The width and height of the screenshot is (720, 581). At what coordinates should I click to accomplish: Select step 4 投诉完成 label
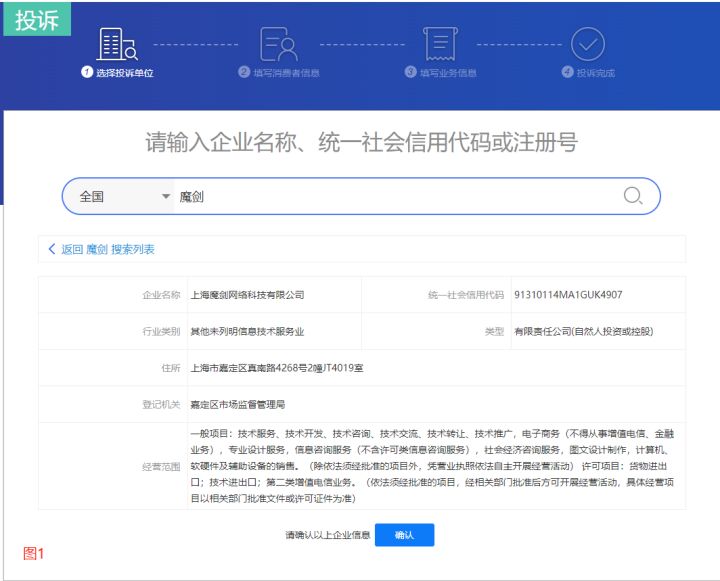click(596, 73)
